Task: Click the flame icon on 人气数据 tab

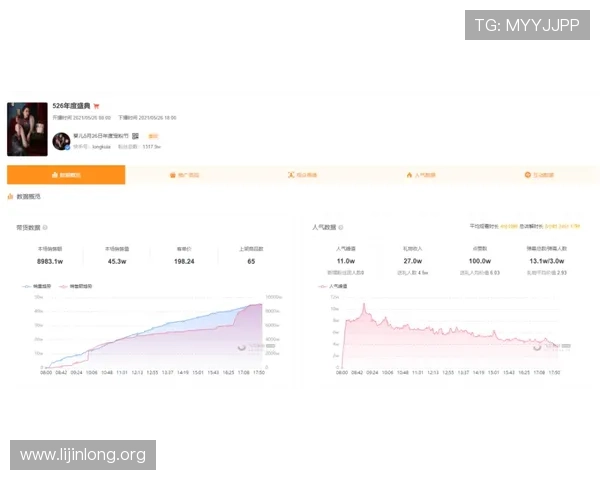Action: (409, 175)
